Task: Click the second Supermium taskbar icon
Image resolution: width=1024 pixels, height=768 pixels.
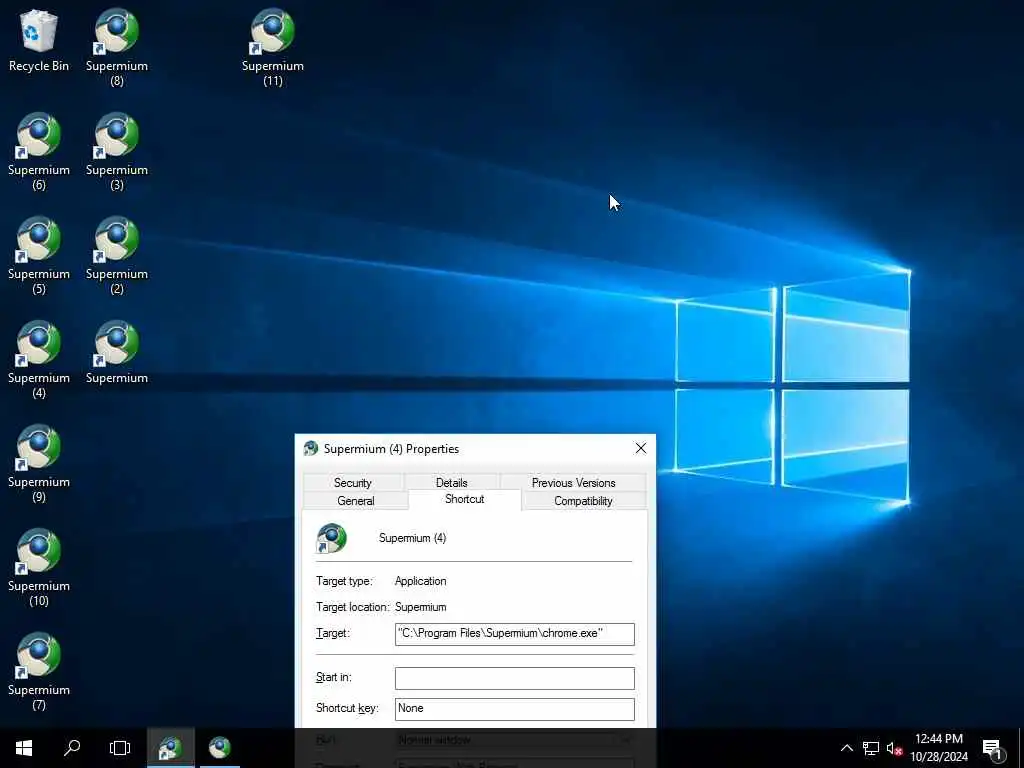Action: 219,748
